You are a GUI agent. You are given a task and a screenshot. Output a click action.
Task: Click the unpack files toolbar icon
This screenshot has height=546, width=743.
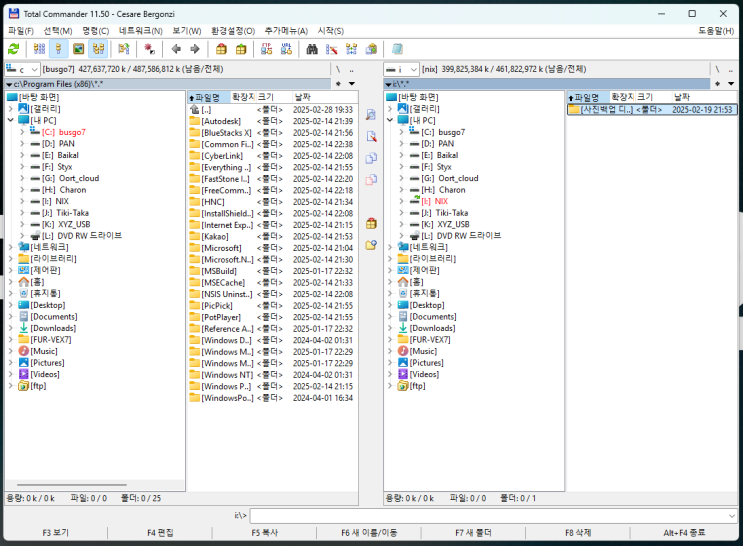[241, 49]
